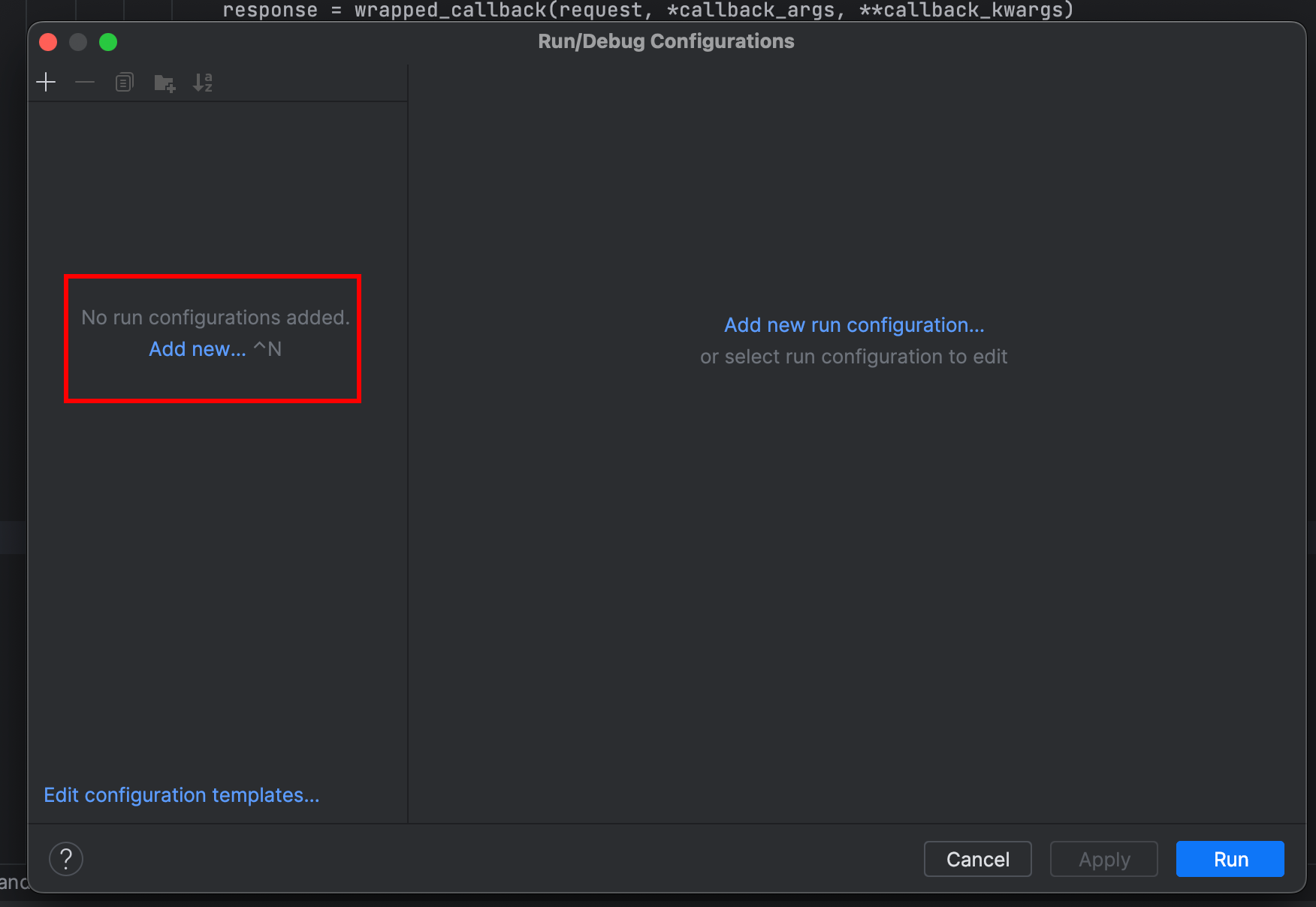Sort configurations alphabetically with a-z icon
The height and width of the screenshot is (907, 1316).
(203, 83)
